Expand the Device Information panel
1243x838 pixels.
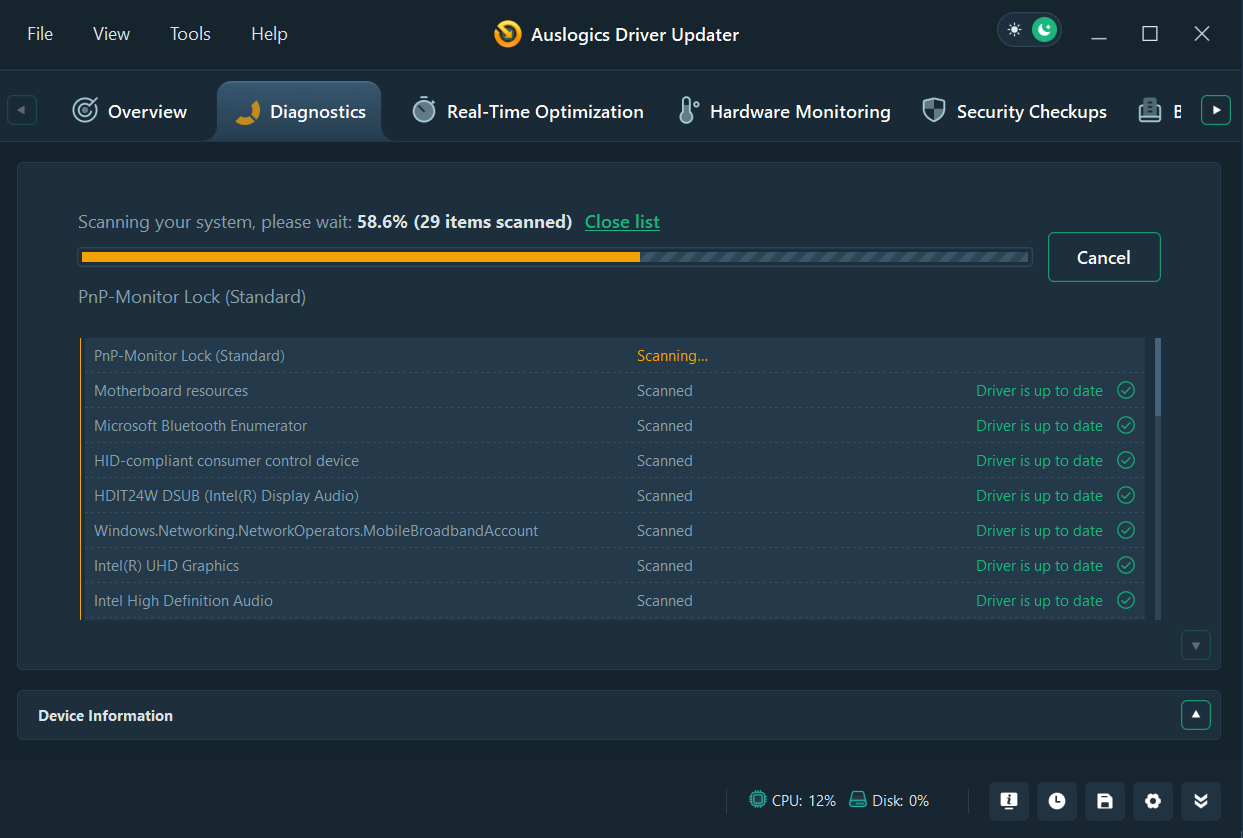(1196, 715)
